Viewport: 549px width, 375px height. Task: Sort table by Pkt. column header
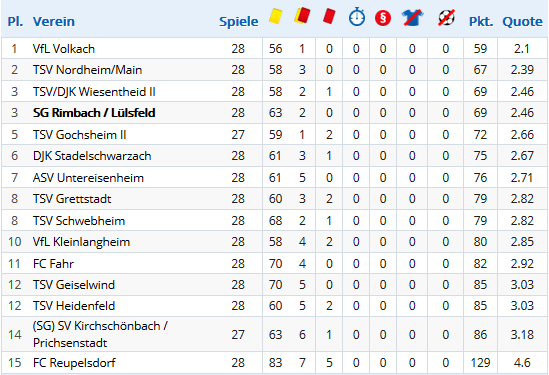click(x=481, y=22)
